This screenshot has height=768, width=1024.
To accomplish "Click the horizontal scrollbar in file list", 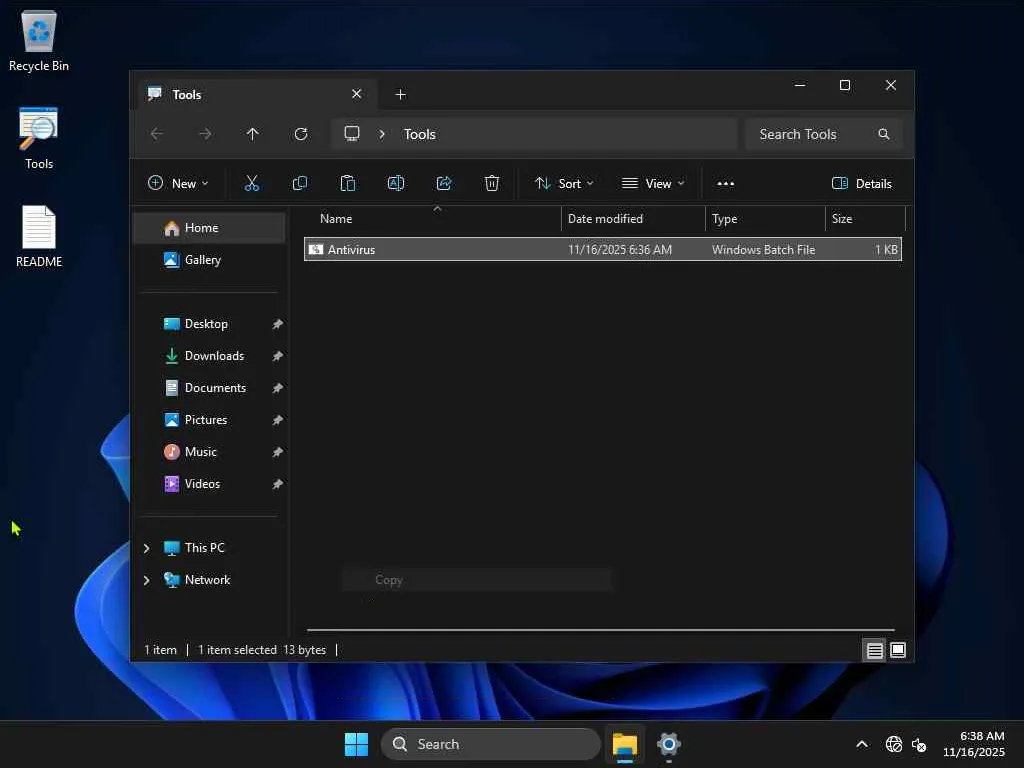I will 600,630.
